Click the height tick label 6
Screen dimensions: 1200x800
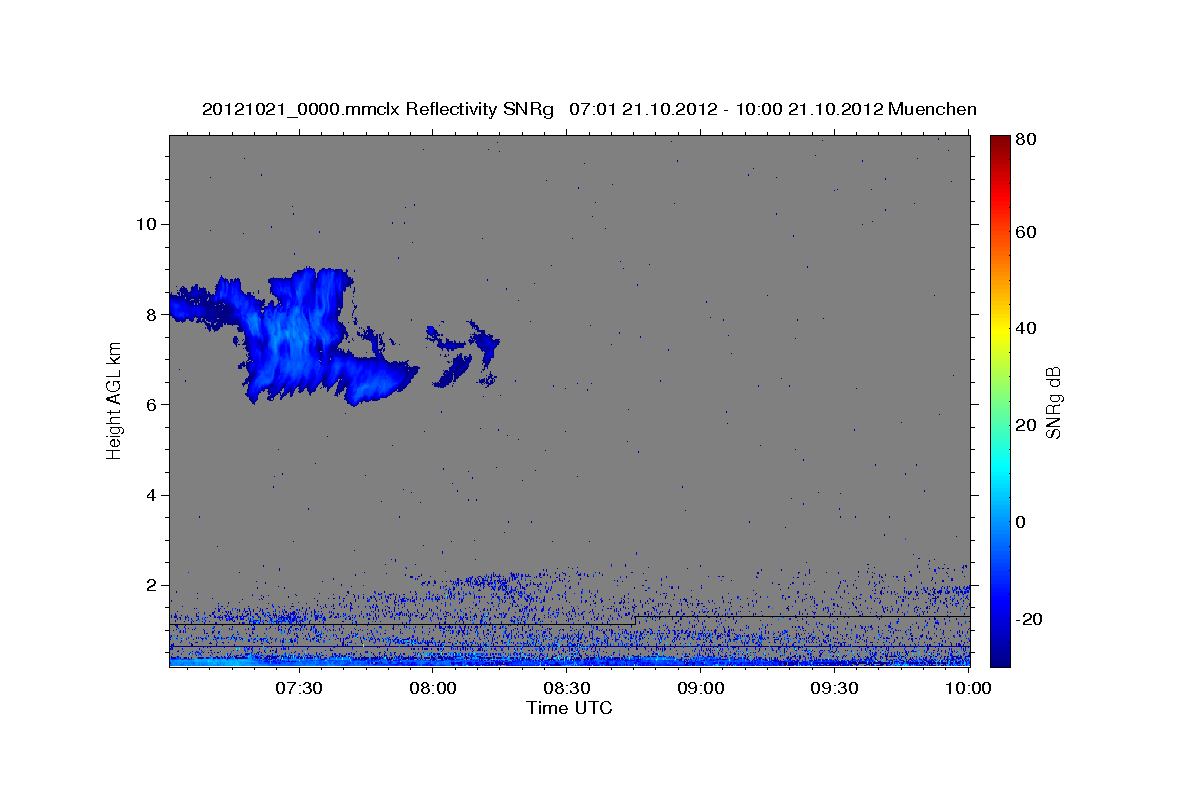(x=153, y=404)
